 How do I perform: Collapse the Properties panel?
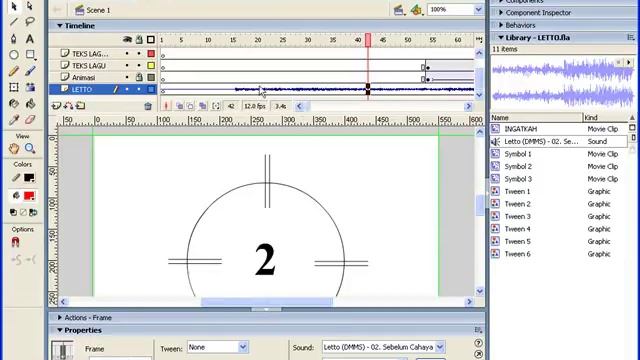point(60,330)
